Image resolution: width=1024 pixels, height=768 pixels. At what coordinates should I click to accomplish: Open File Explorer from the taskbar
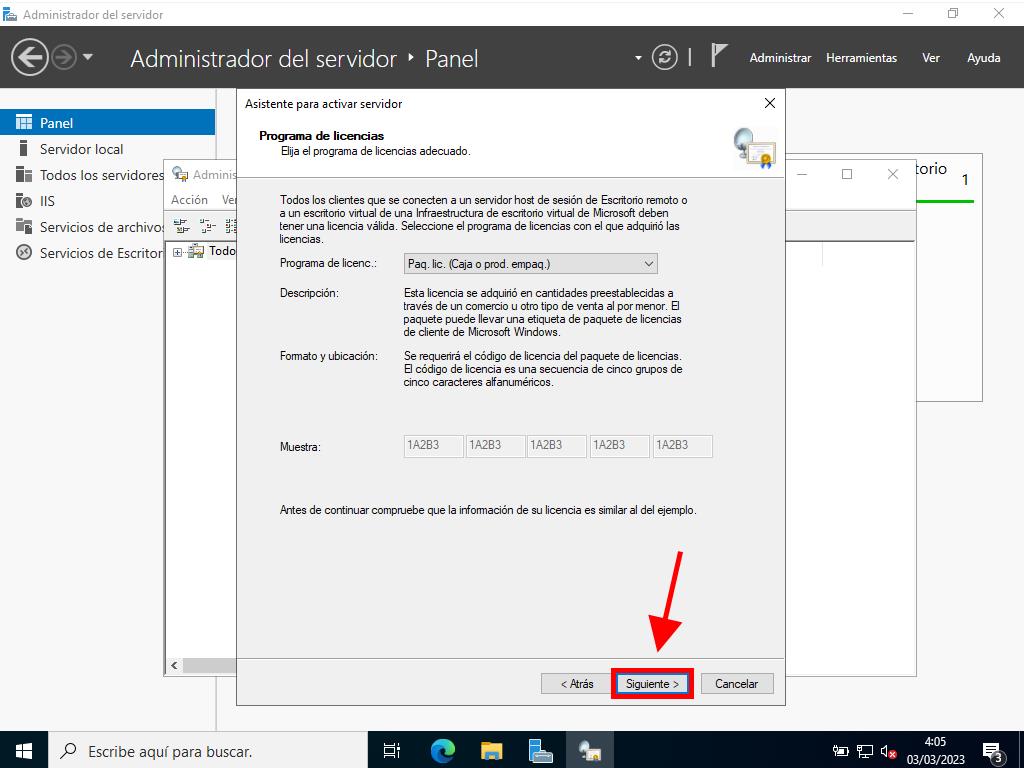[x=491, y=750]
